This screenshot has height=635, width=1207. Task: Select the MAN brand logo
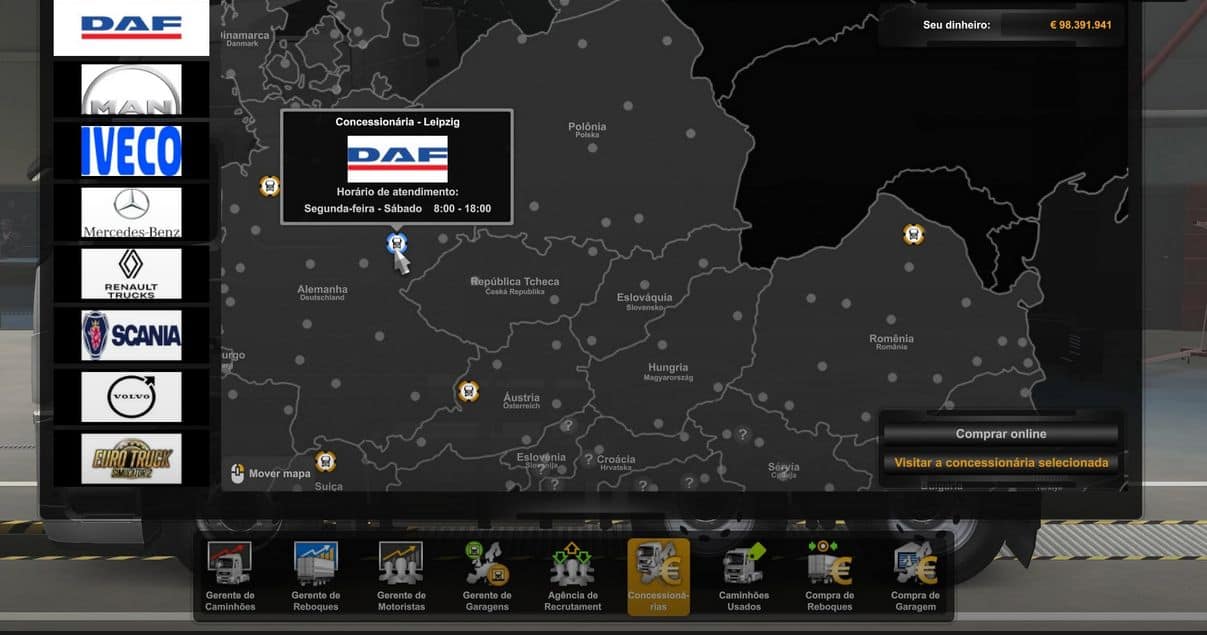coord(131,90)
